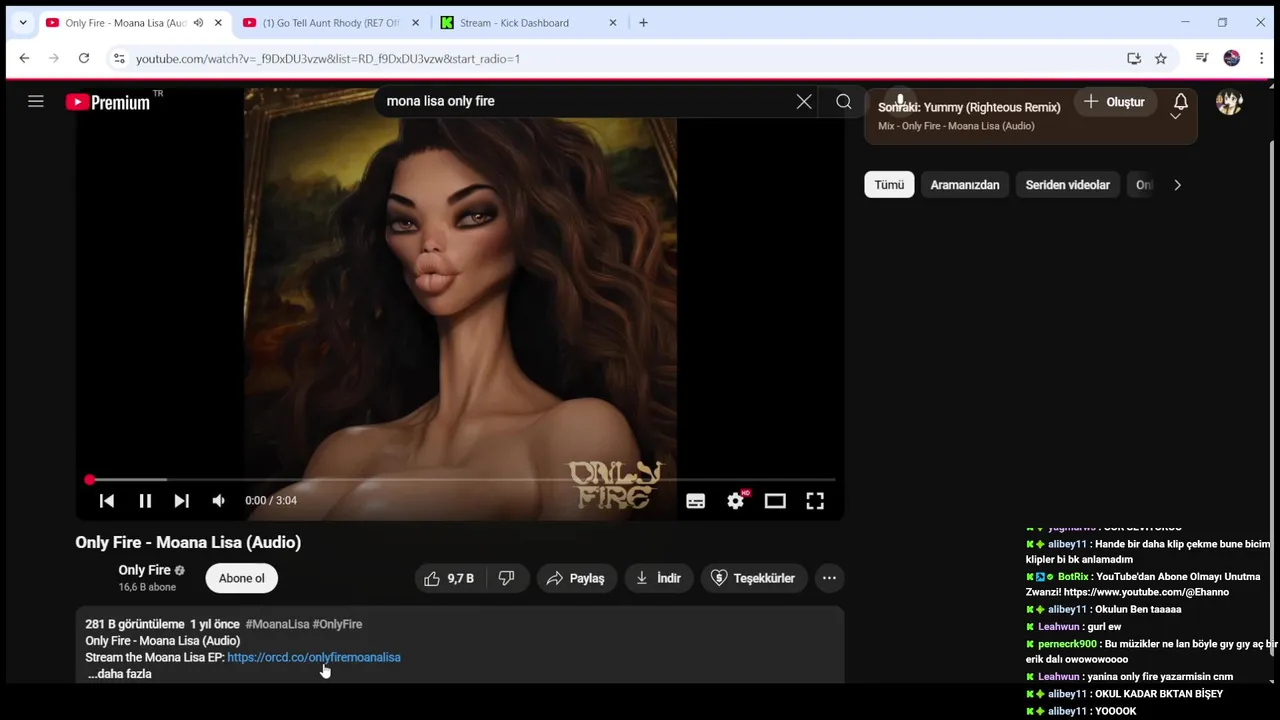Image resolution: width=1280 pixels, height=720 pixels.
Task: Open more actions three-dot menu
Action: click(x=829, y=578)
